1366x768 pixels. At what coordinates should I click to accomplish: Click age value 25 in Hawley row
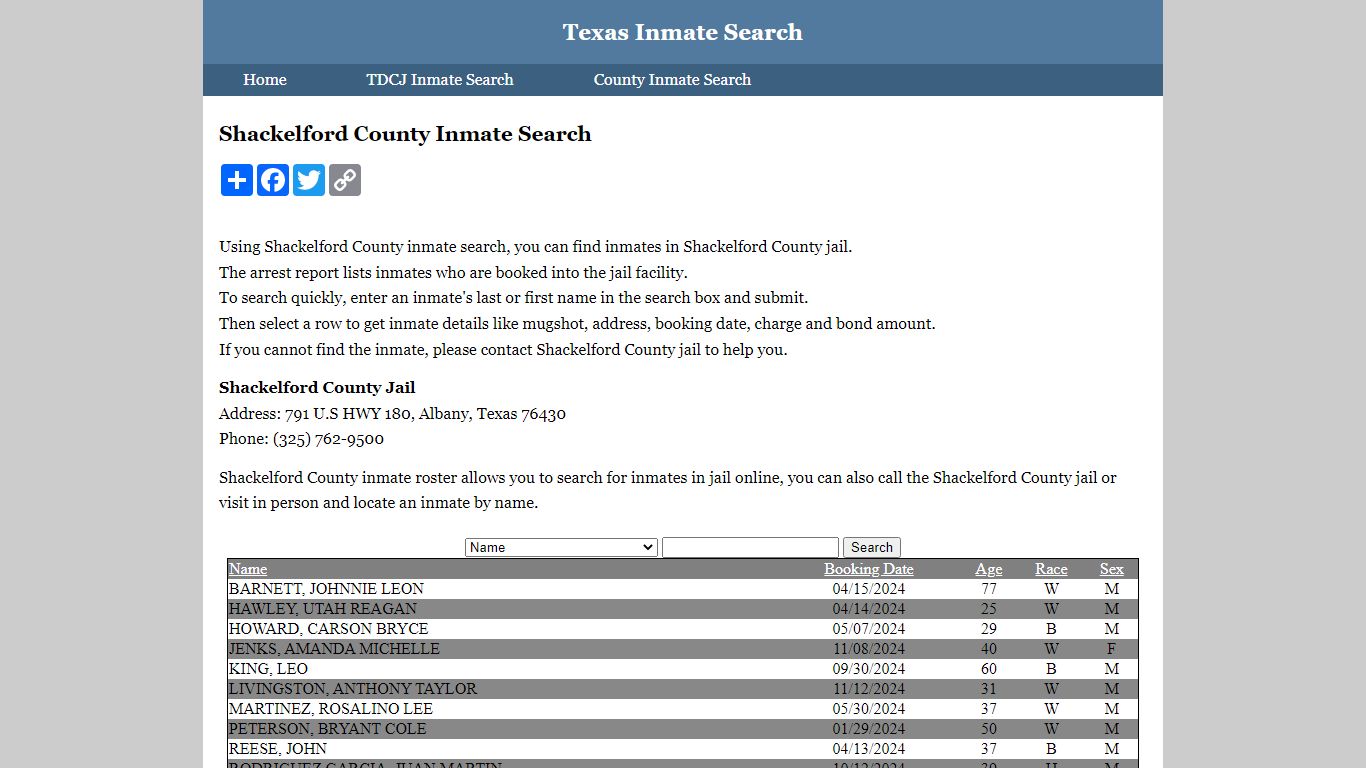click(989, 609)
